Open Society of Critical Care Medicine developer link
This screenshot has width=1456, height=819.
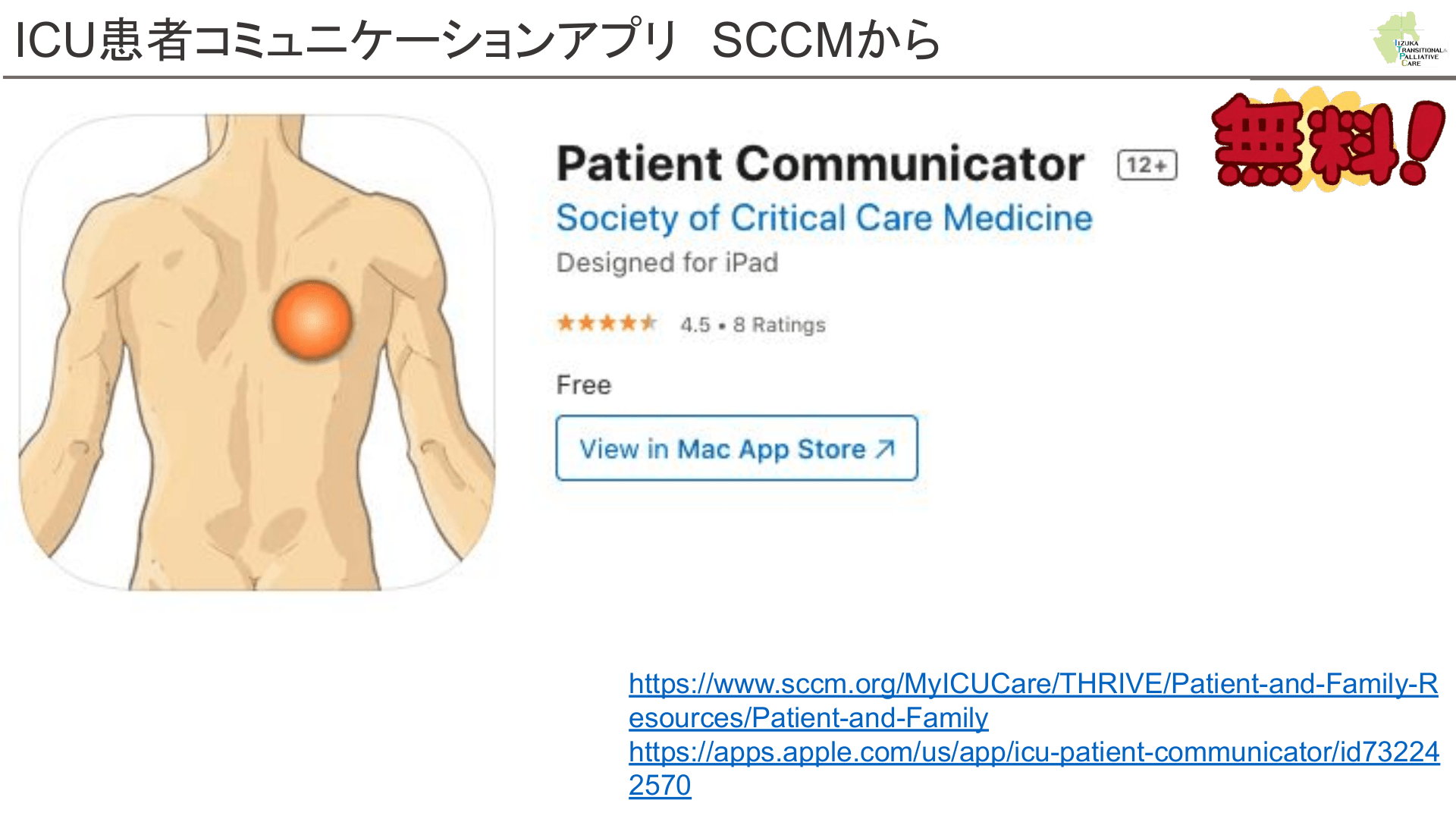[x=824, y=218]
